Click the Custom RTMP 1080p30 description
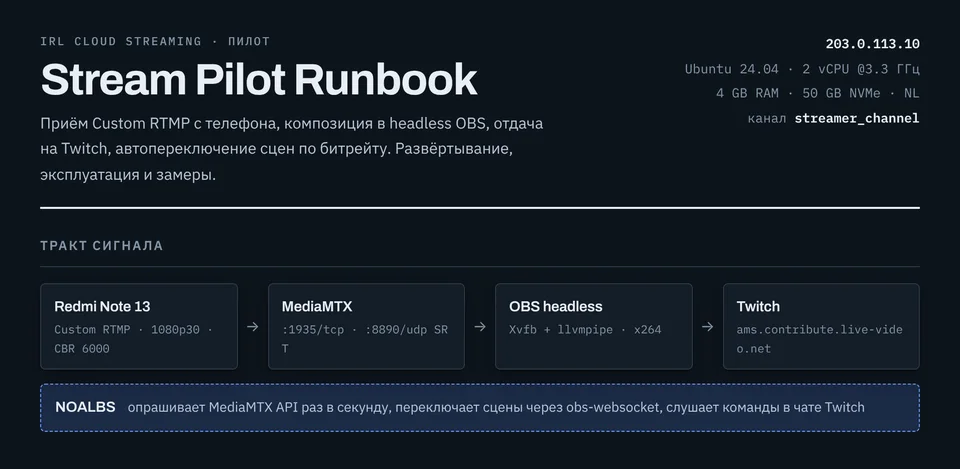The height and width of the screenshot is (469, 960). coord(133,339)
